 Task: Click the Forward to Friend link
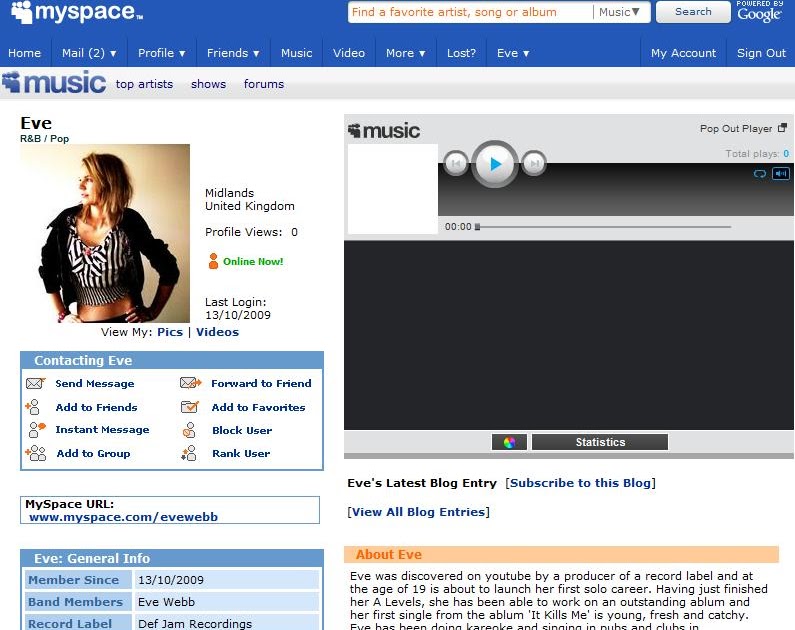point(261,383)
